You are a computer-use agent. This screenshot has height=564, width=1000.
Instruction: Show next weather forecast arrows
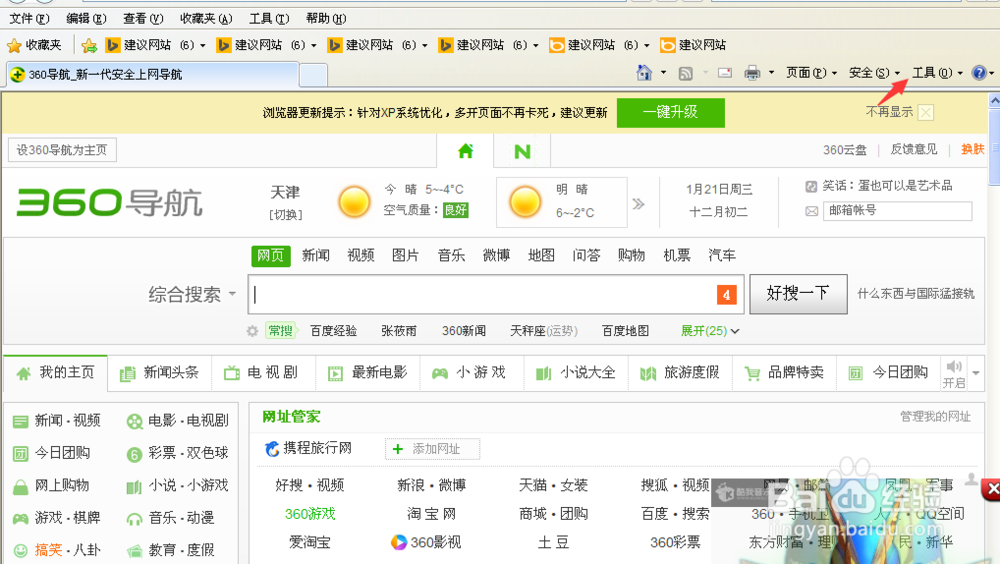638,204
